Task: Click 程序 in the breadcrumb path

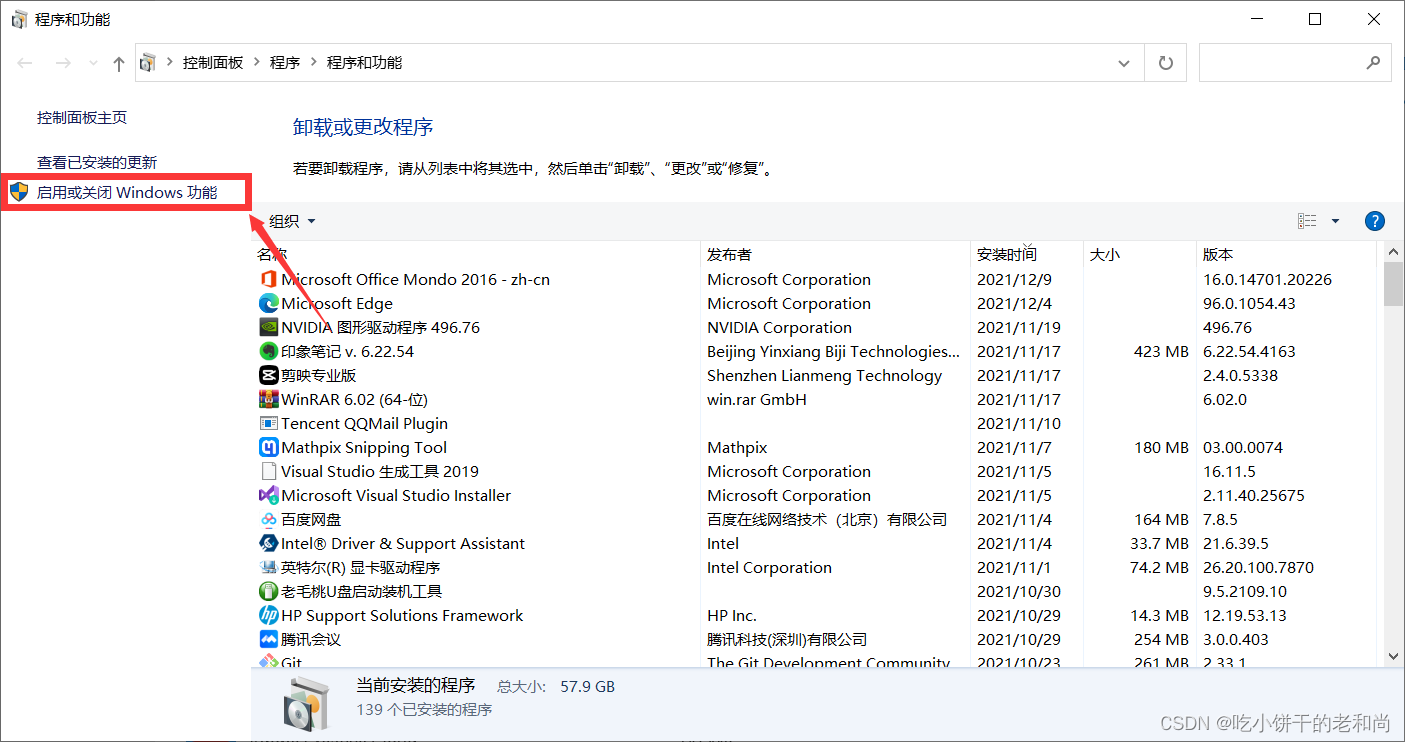Action: click(285, 62)
